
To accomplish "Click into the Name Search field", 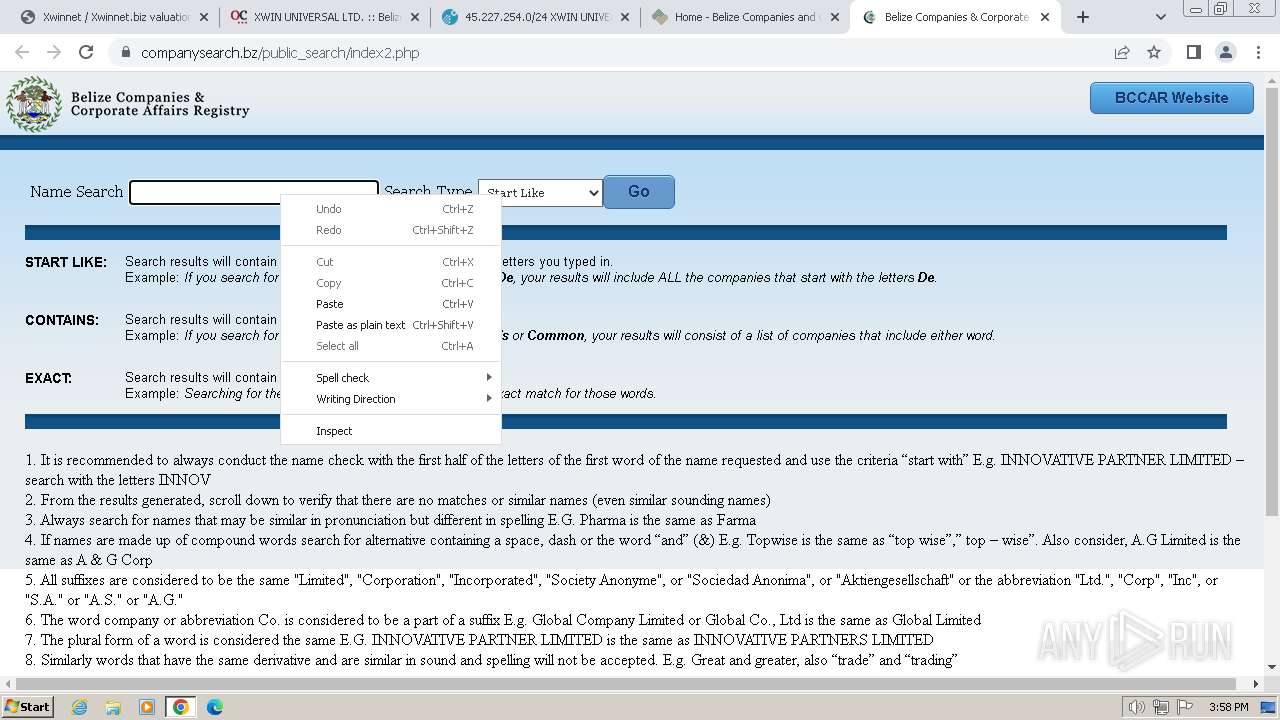I will [254, 192].
